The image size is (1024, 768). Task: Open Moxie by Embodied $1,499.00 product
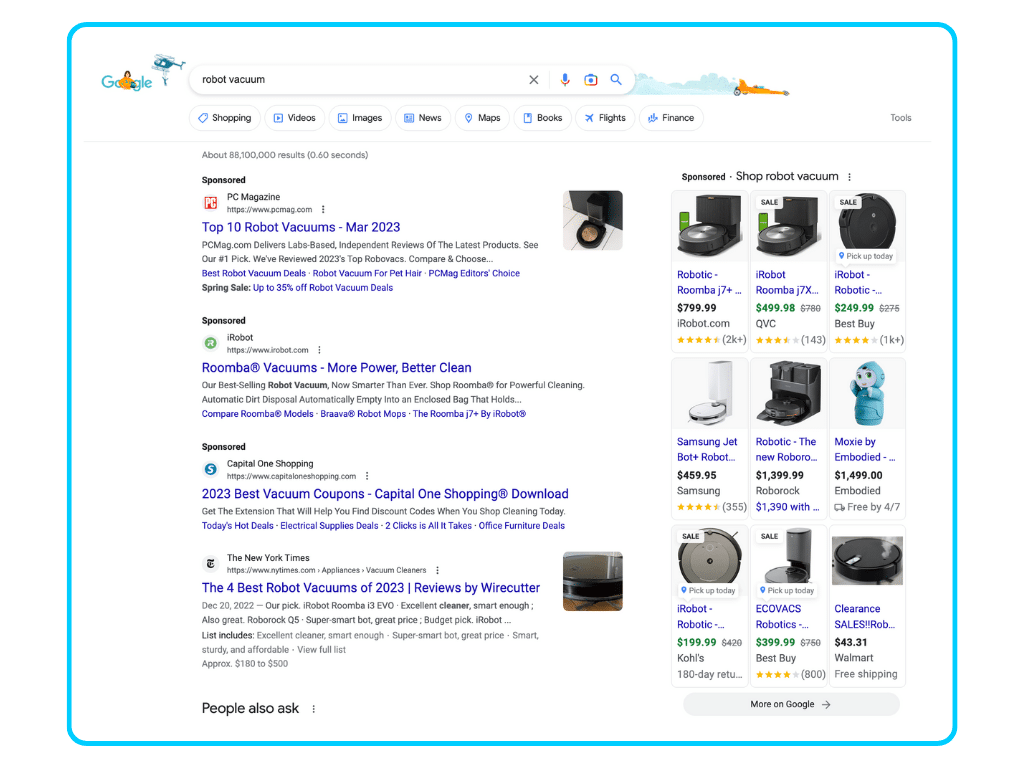pyautogui.click(x=867, y=438)
